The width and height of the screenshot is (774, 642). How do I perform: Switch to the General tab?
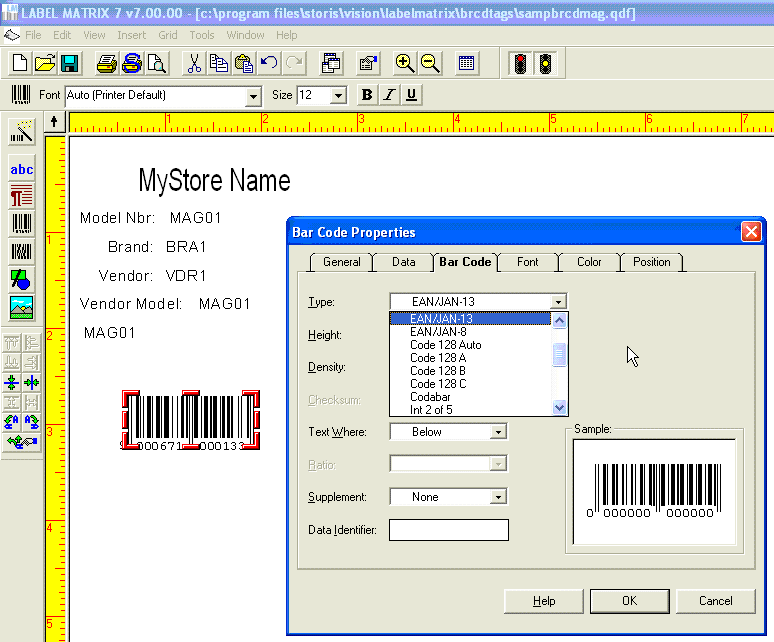(341, 262)
